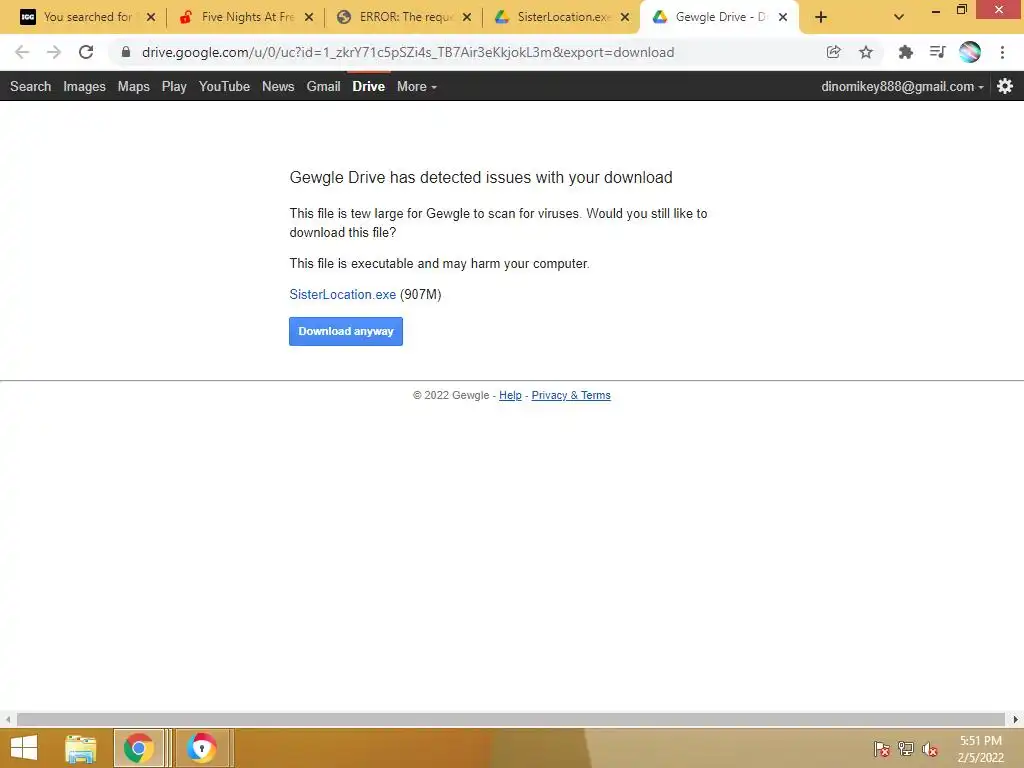Open the settings gear in Google bar

pos(1005,86)
